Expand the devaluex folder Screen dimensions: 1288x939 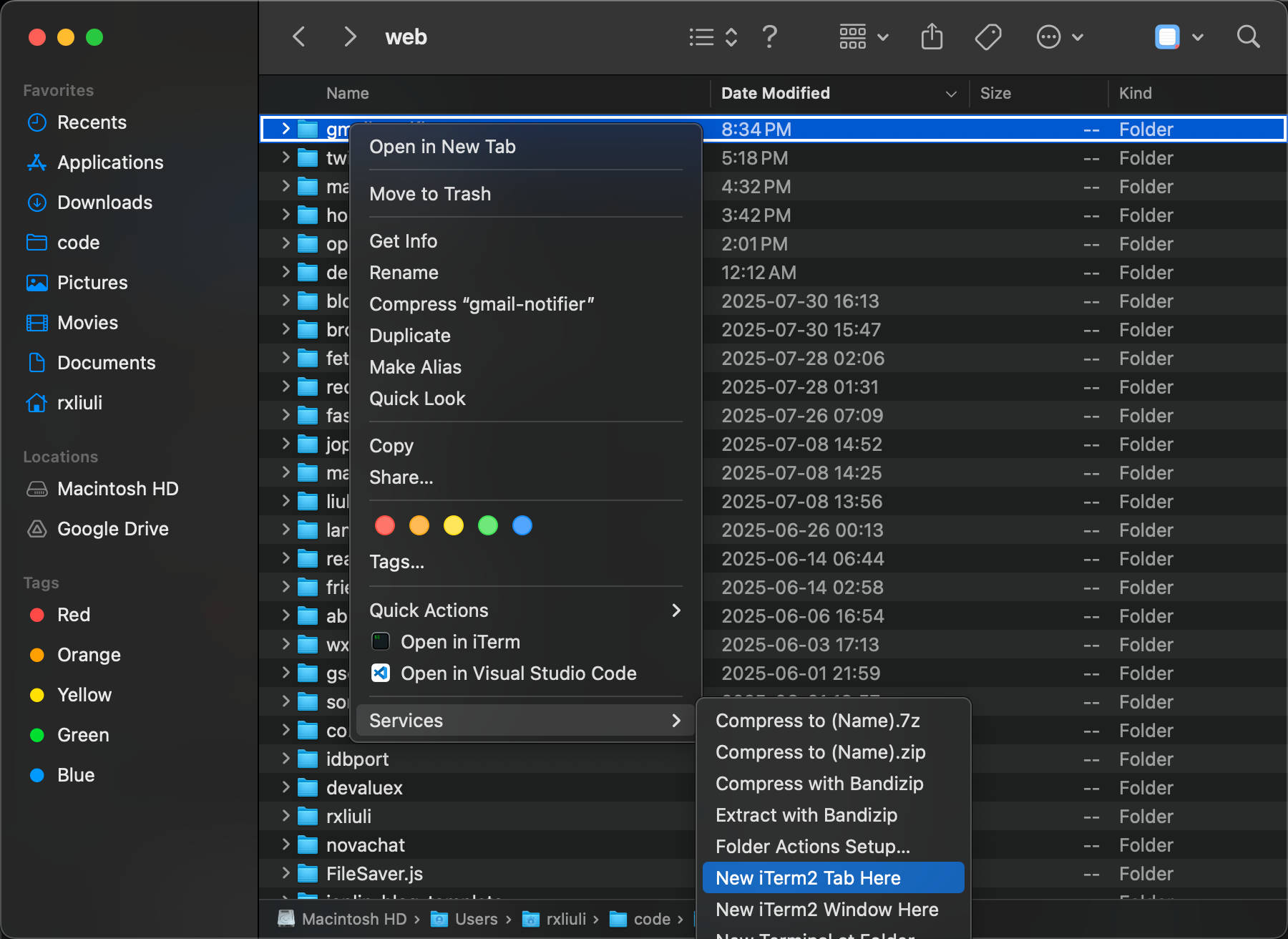pos(286,787)
